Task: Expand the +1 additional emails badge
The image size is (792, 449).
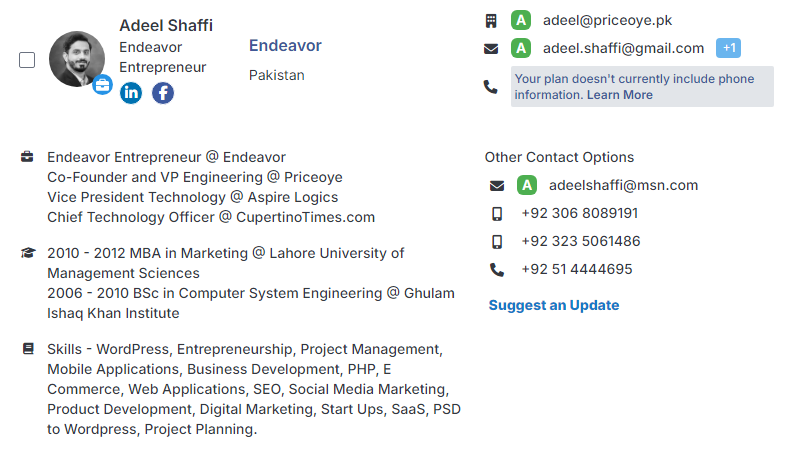Action: [728, 48]
